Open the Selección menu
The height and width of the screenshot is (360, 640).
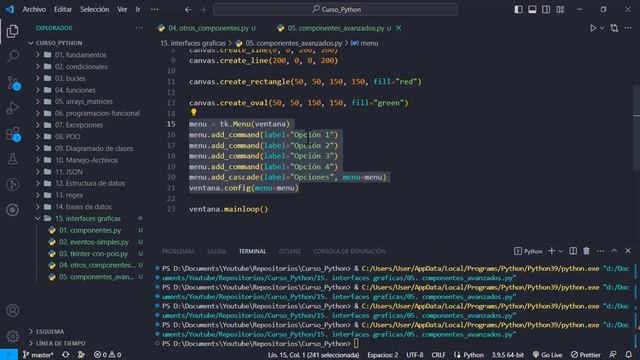point(94,9)
